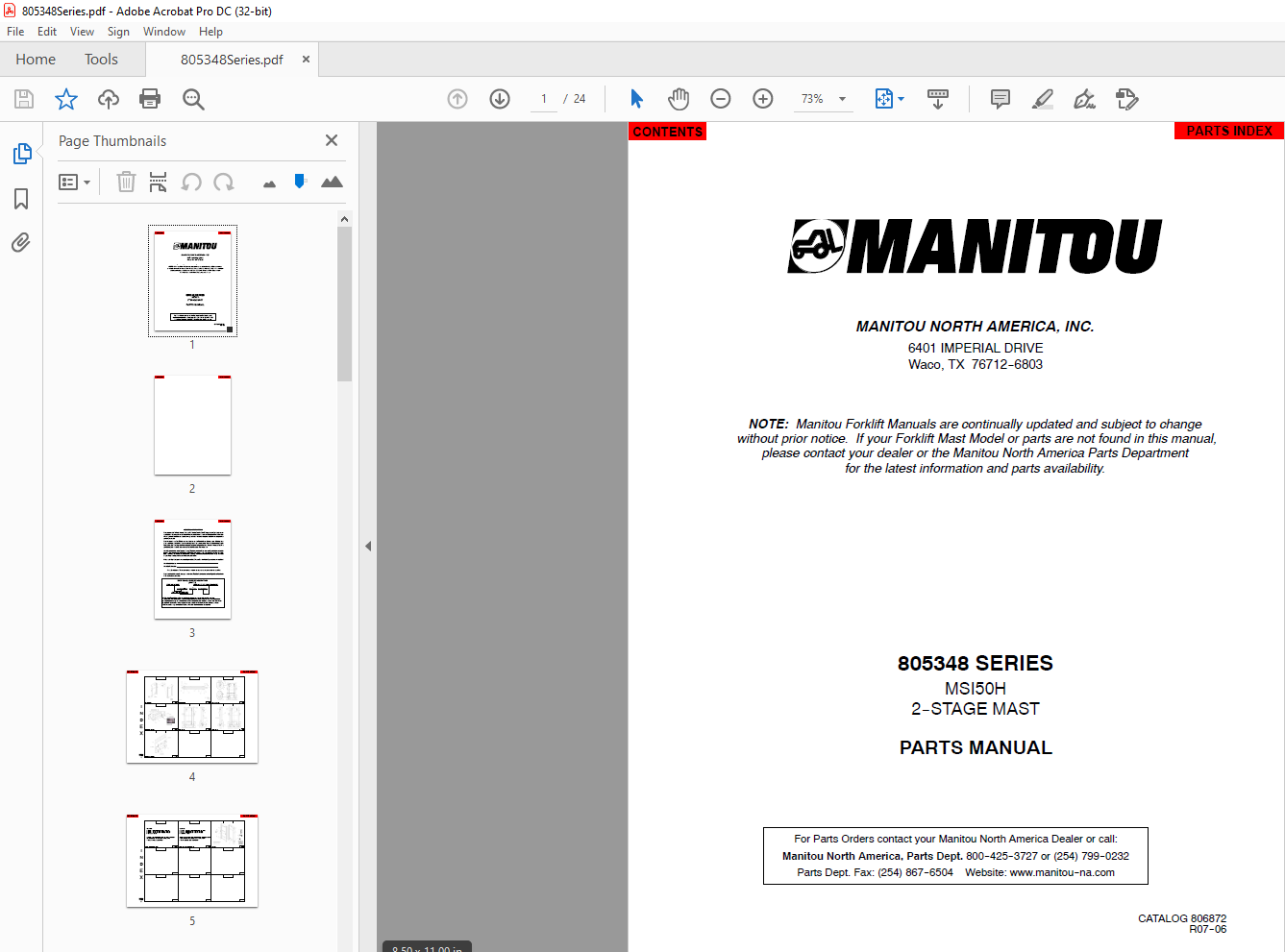Activate the Hand pan tool

coord(679,99)
